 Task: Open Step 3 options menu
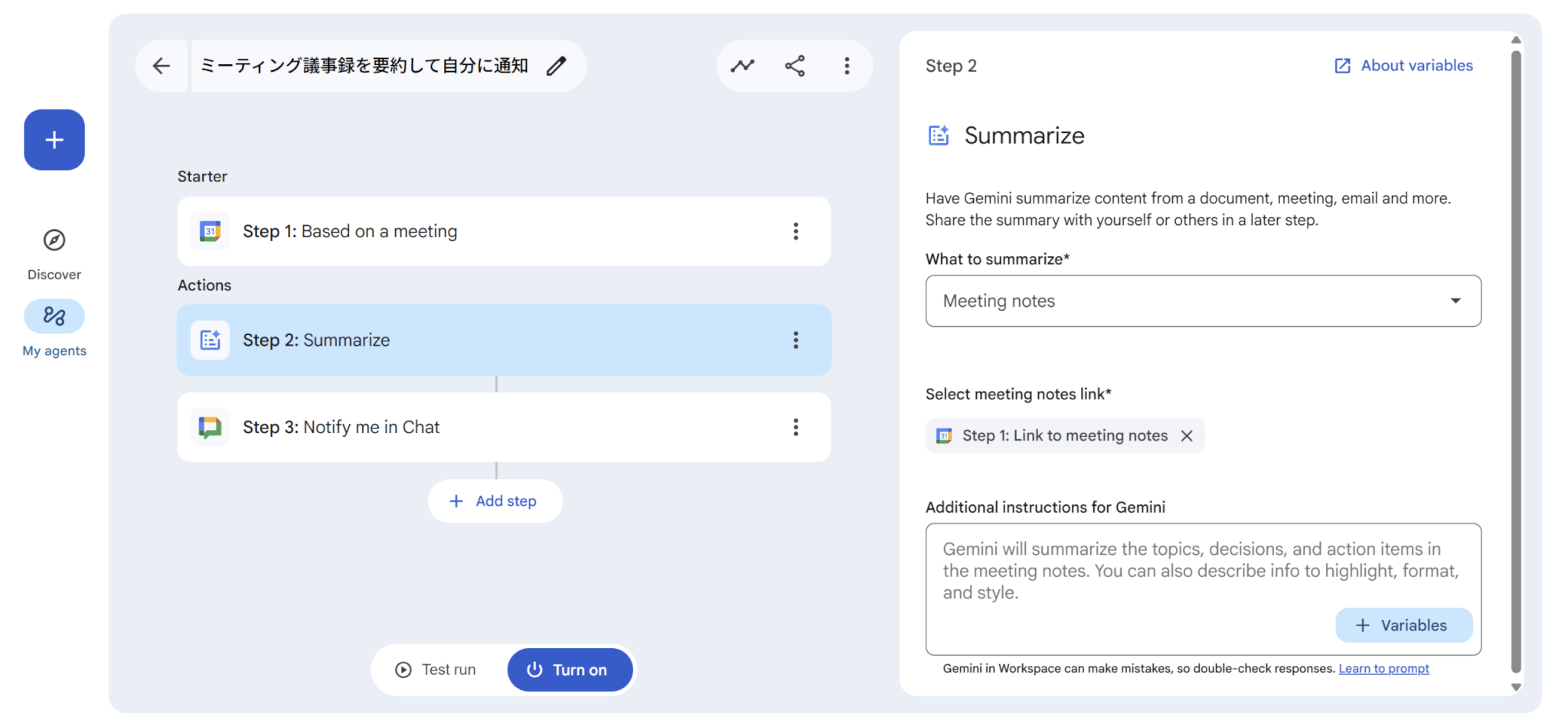(x=795, y=427)
